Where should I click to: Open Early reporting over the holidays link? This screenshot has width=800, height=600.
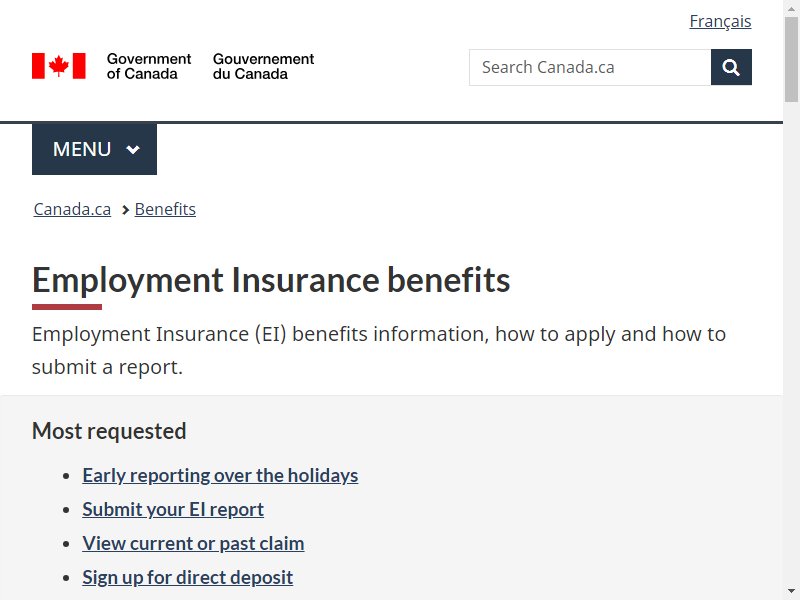point(220,476)
